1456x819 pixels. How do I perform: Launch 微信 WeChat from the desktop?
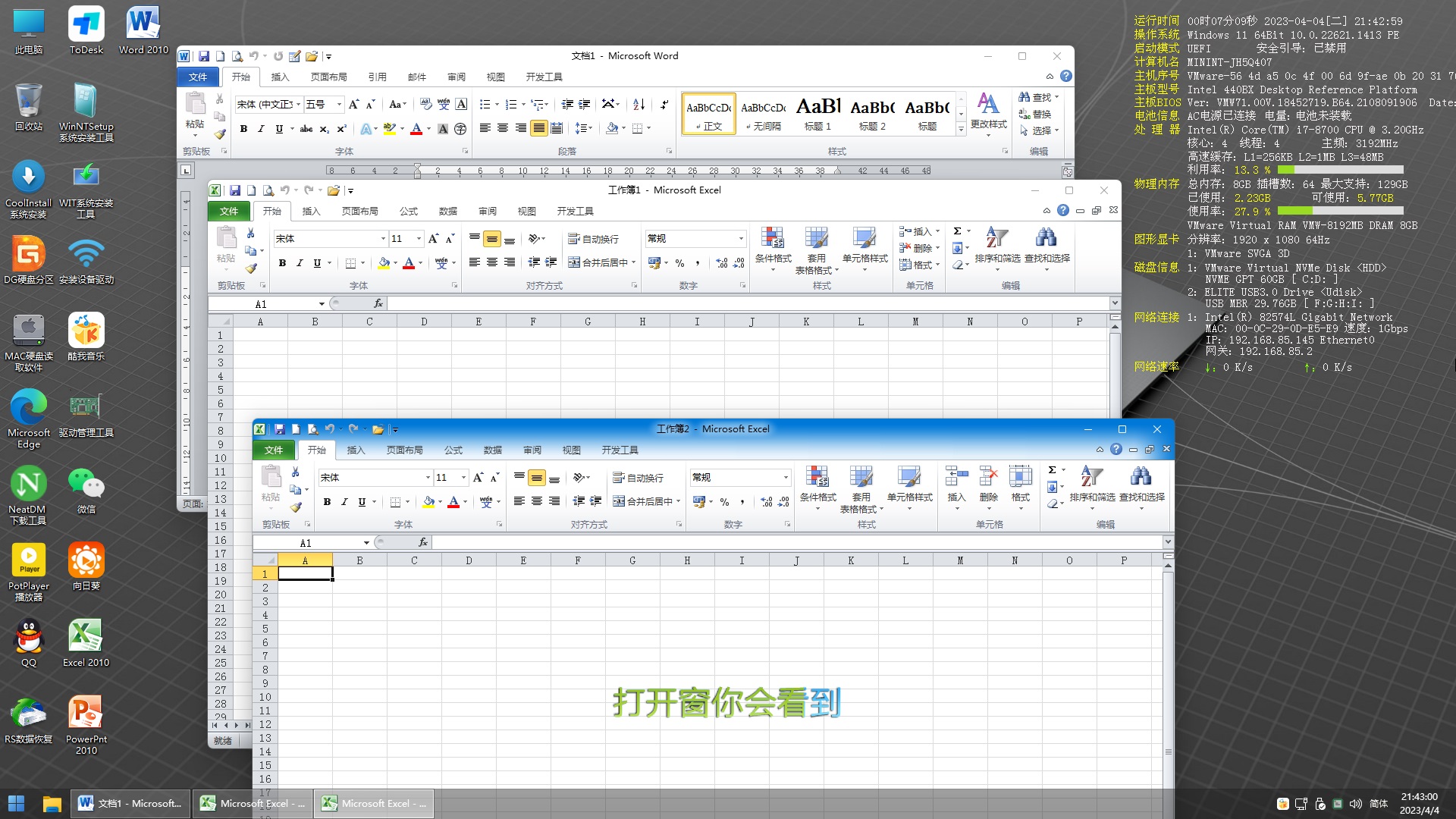(86, 490)
